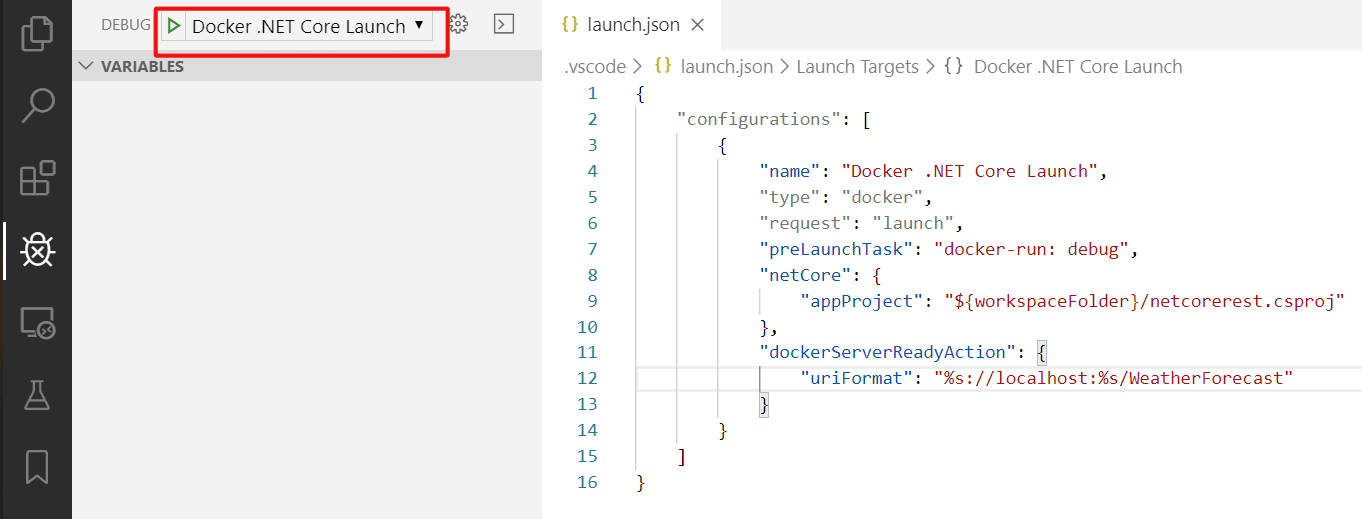Open the Extensions view icon

37,178
